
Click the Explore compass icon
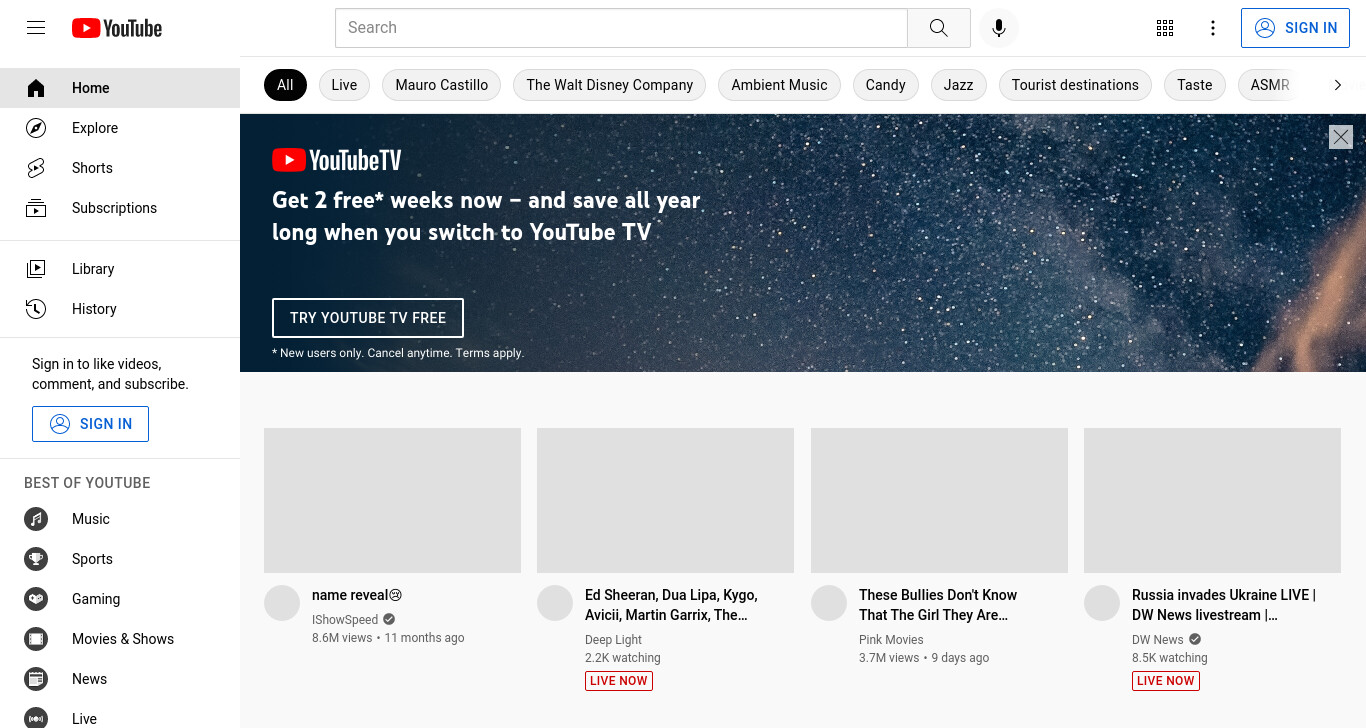coord(36,128)
